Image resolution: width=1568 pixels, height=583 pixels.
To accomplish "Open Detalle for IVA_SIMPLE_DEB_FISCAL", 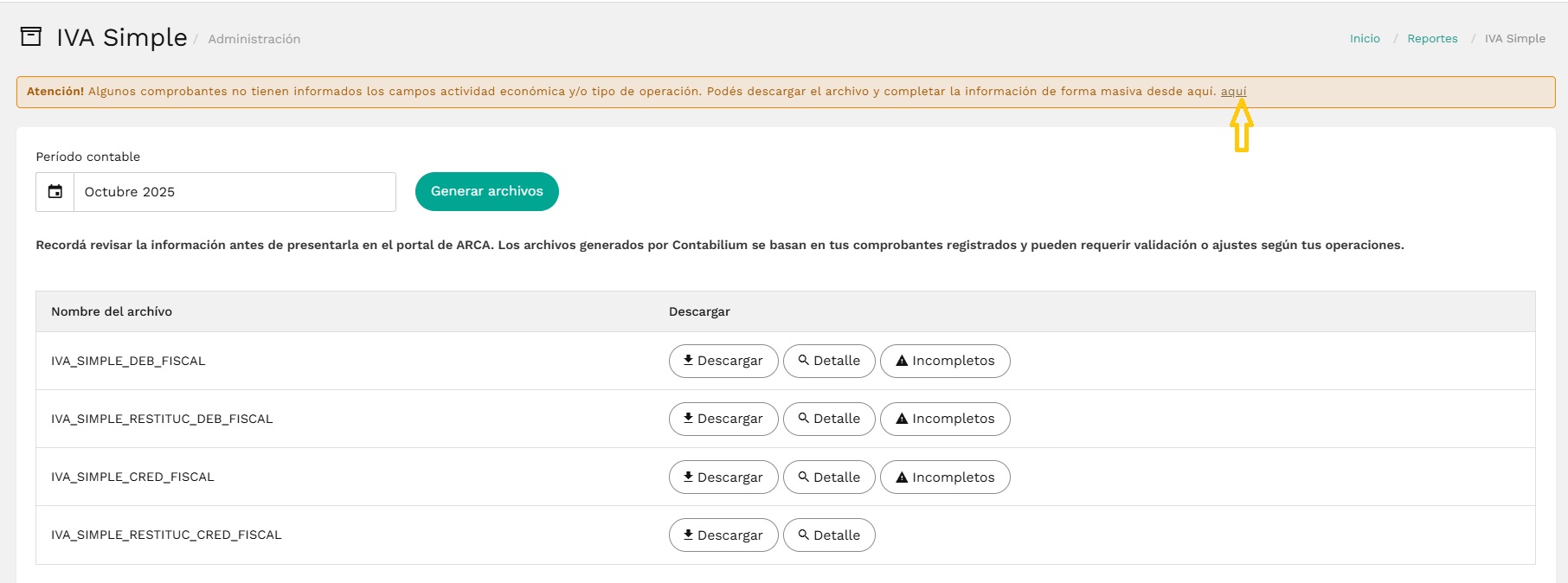I will (829, 361).
